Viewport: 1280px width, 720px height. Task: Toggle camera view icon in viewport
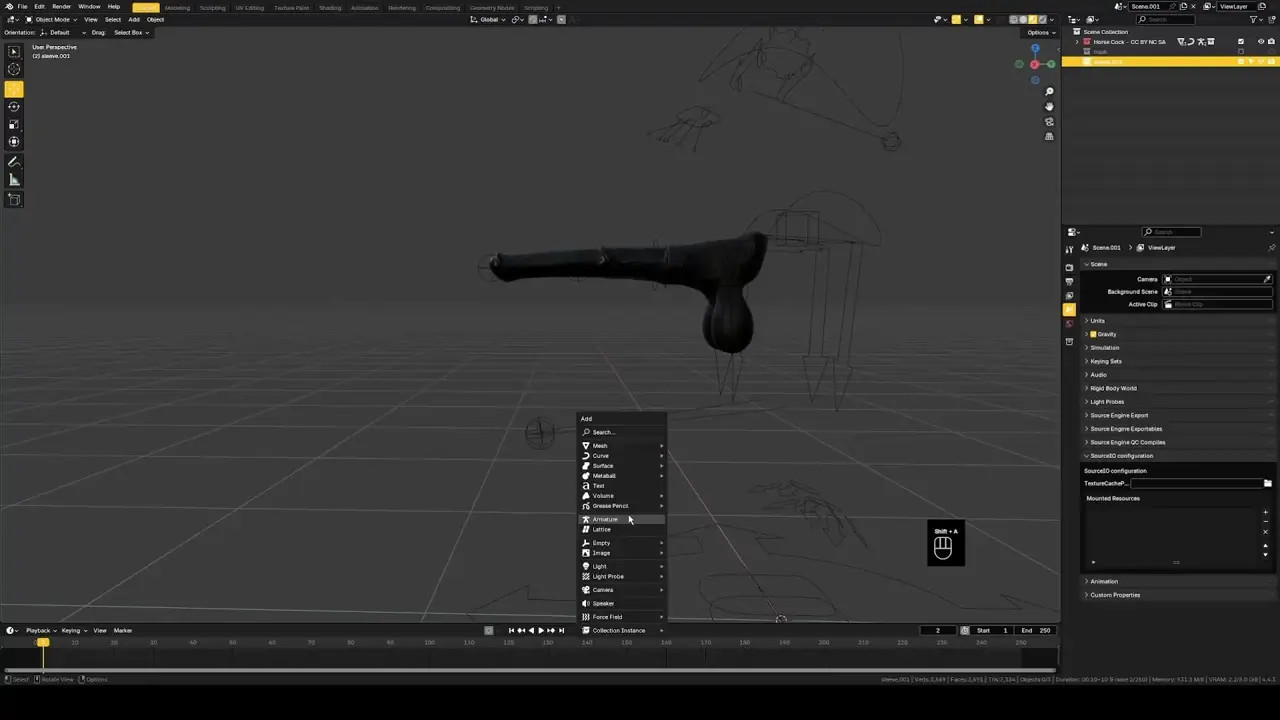pyautogui.click(x=1049, y=121)
